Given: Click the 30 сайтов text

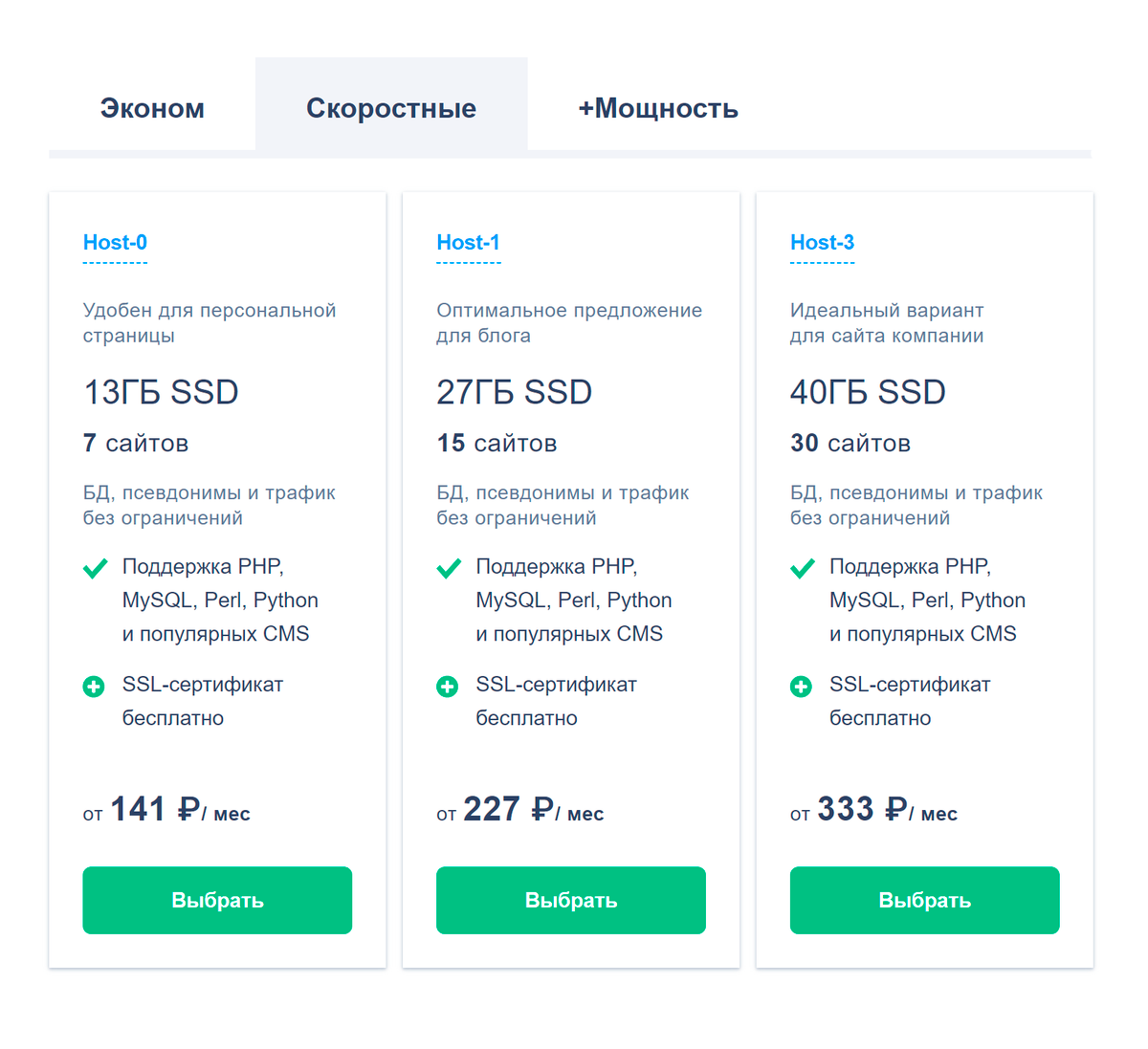Looking at the screenshot, I should 850,444.
